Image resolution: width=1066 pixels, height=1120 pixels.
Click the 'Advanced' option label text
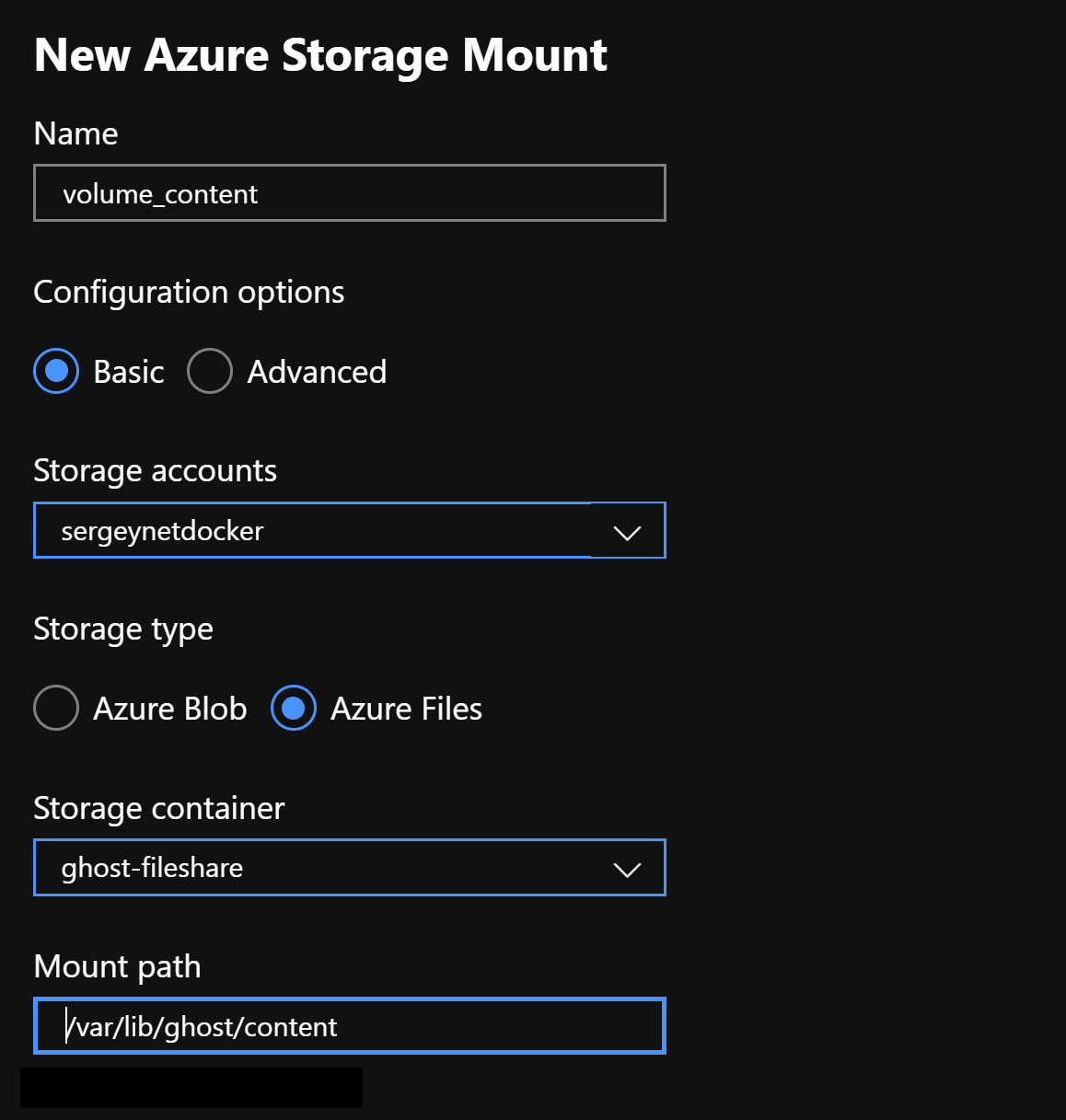[317, 372]
